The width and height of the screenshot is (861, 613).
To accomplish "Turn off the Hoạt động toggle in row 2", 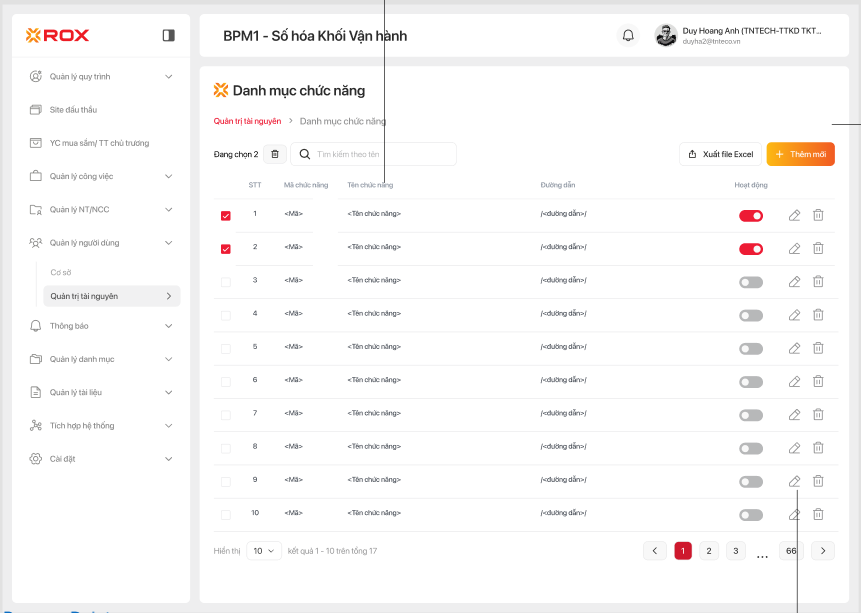I will tap(751, 249).
